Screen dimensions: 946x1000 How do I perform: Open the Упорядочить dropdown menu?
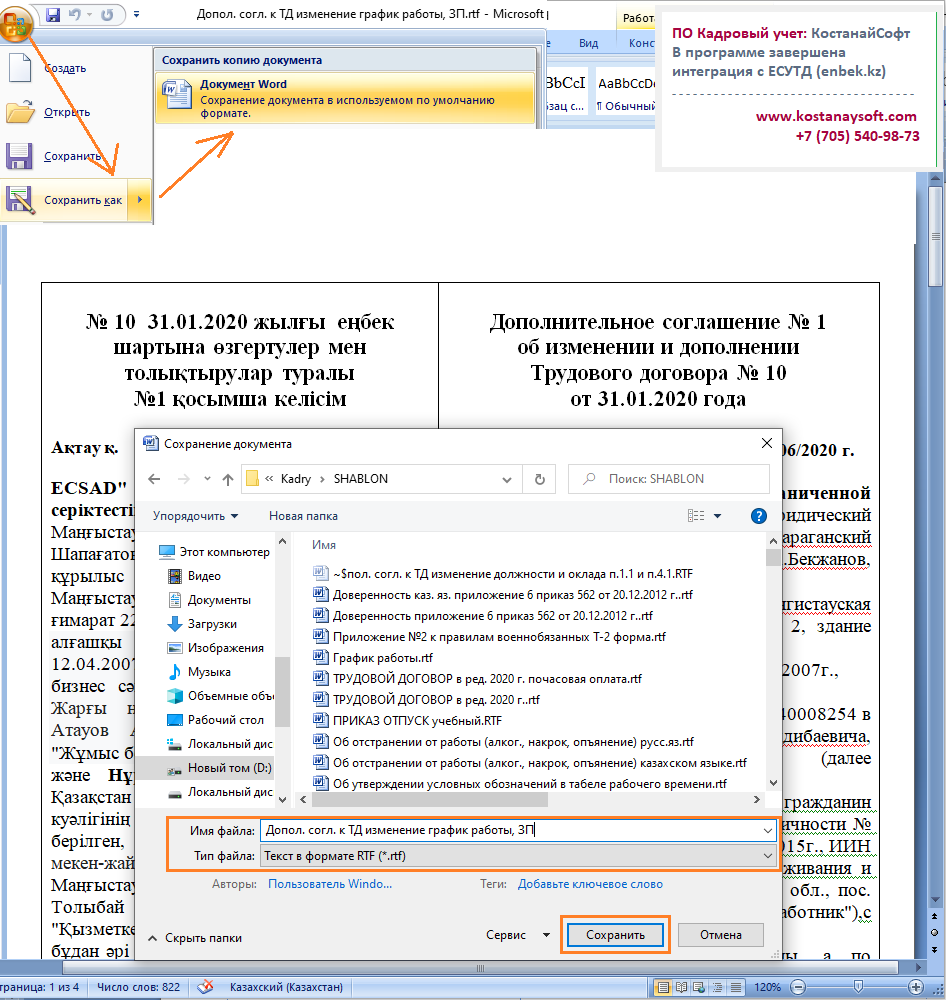click(x=195, y=516)
